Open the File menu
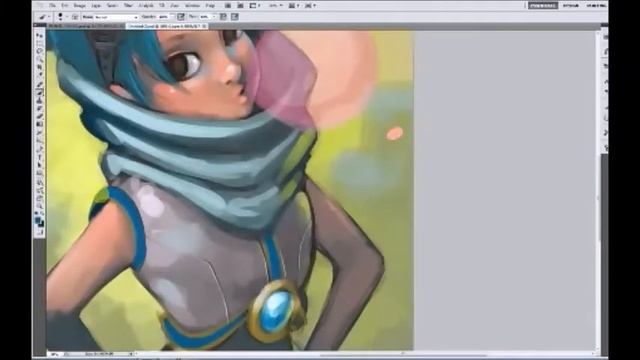The width and height of the screenshot is (640, 360). click(x=52, y=6)
